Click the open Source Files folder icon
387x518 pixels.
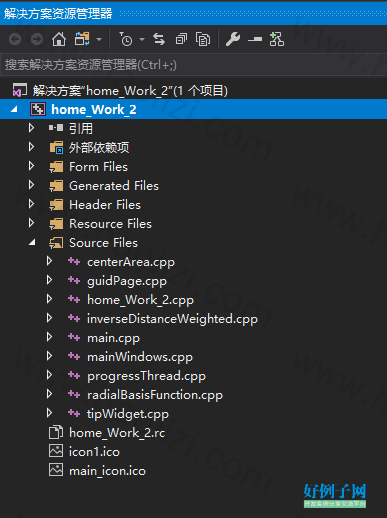tap(56, 243)
